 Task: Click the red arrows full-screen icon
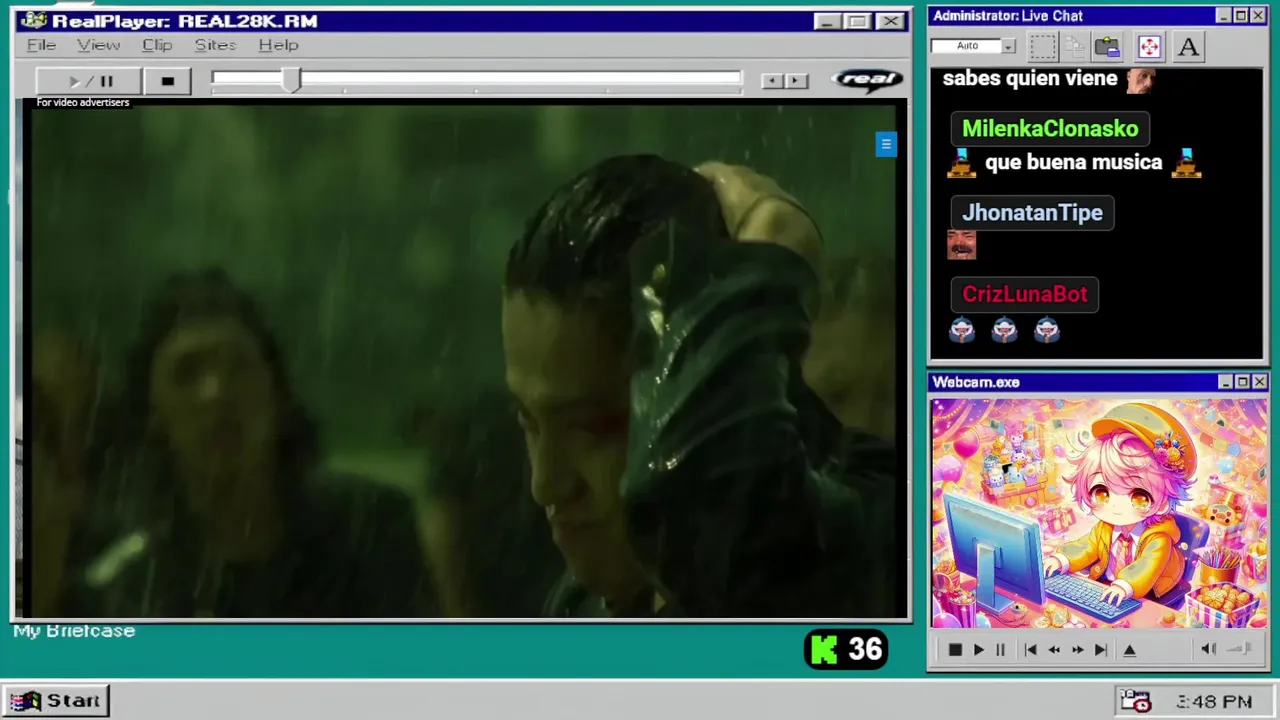[x=1149, y=47]
